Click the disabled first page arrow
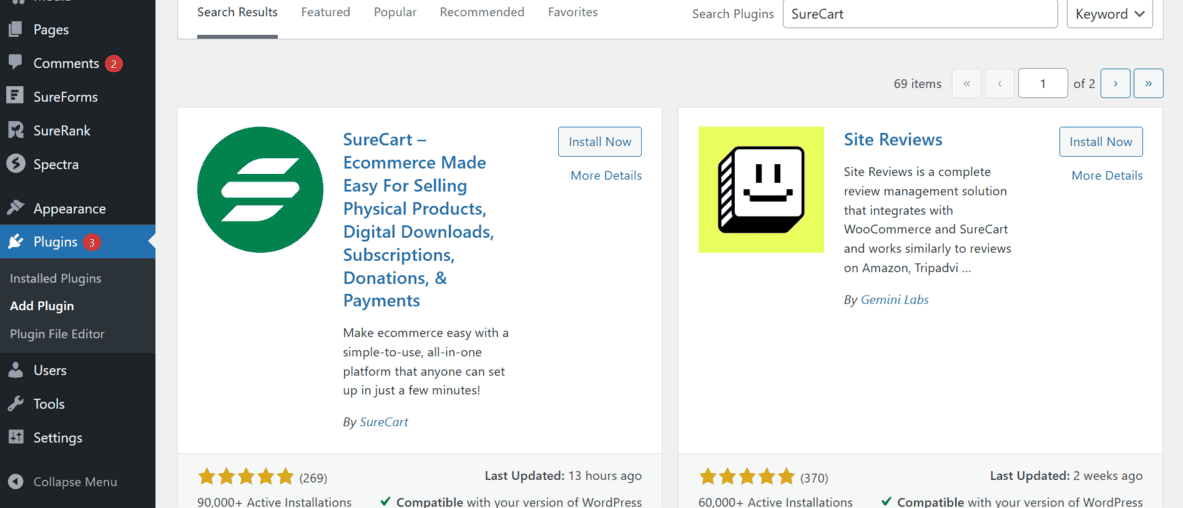This screenshot has height=508, width=1183. point(966,83)
